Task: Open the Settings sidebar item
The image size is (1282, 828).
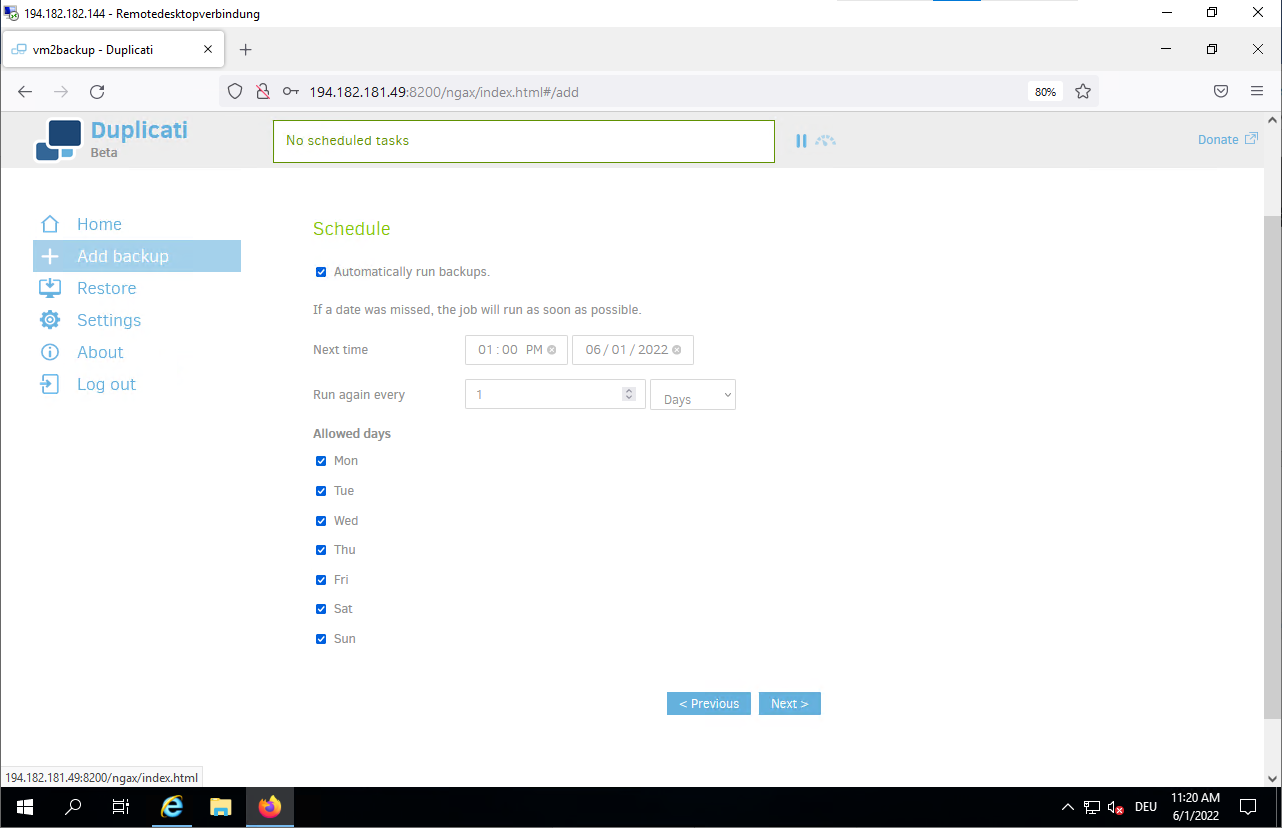Action: coord(109,320)
